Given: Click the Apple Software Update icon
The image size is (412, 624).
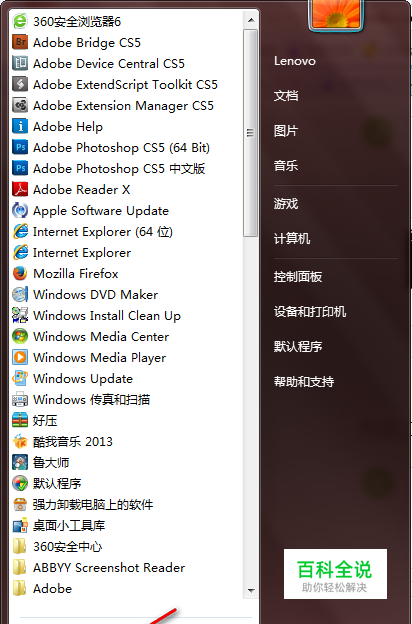Looking at the screenshot, I should (20, 211).
